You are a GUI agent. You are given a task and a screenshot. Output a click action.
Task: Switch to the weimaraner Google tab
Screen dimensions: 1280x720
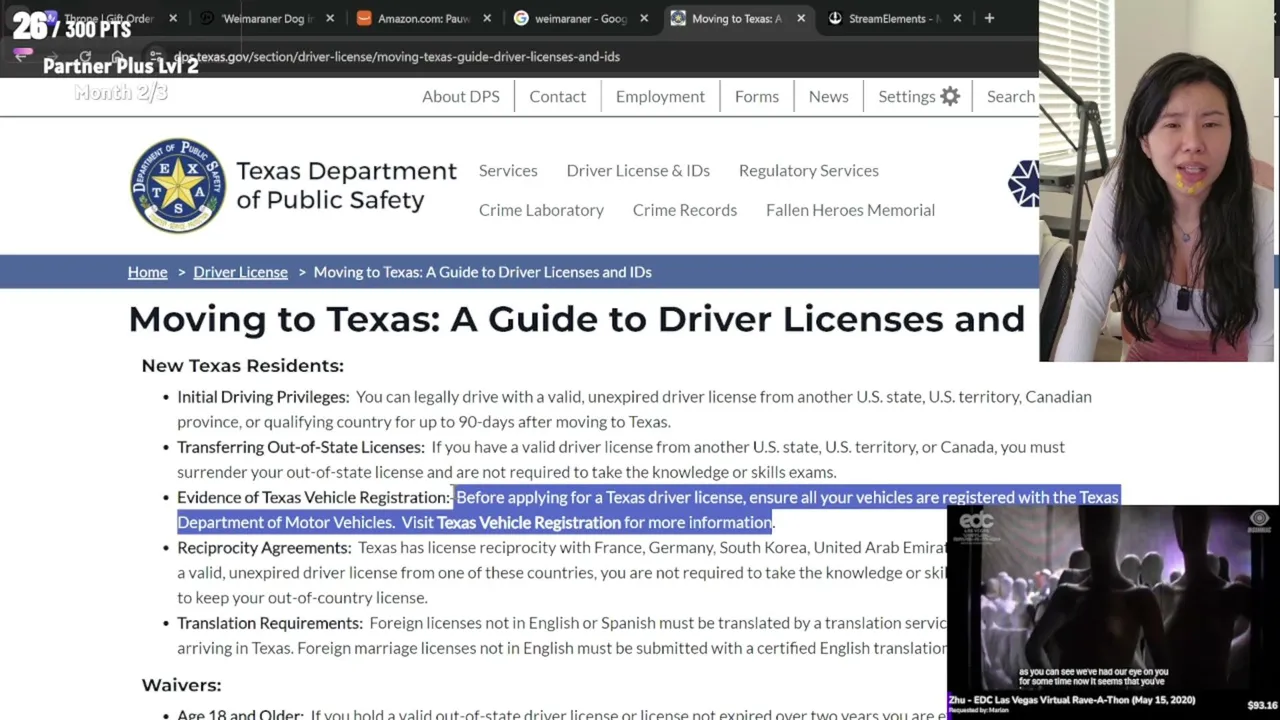[581, 18]
